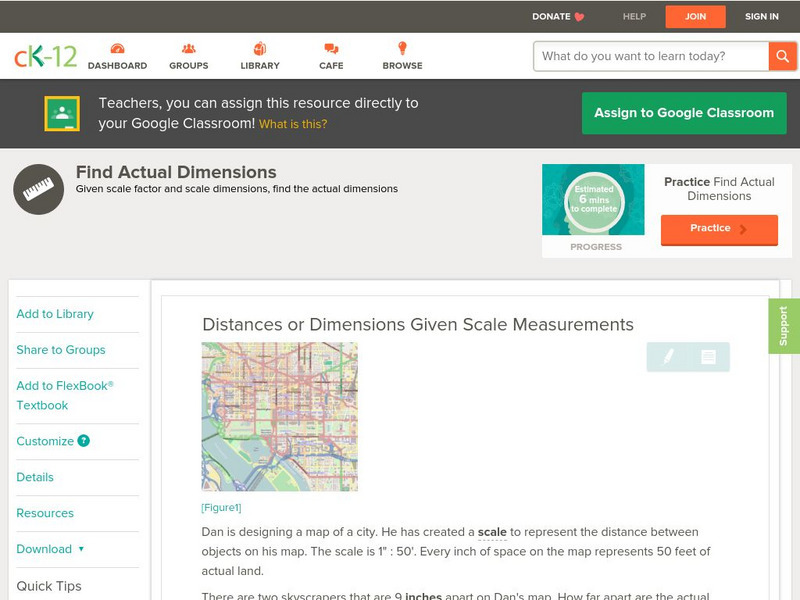Start the orange Practice button
Viewport: 800px width, 600px height.
click(718, 229)
